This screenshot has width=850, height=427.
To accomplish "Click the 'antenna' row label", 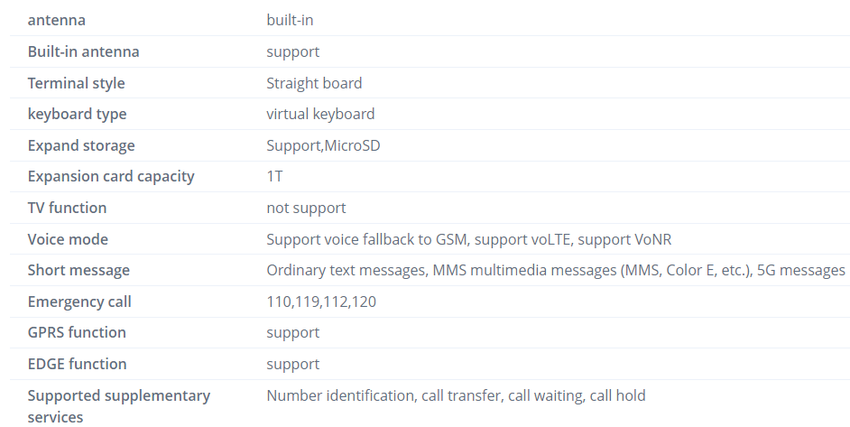I will [56, 20].
